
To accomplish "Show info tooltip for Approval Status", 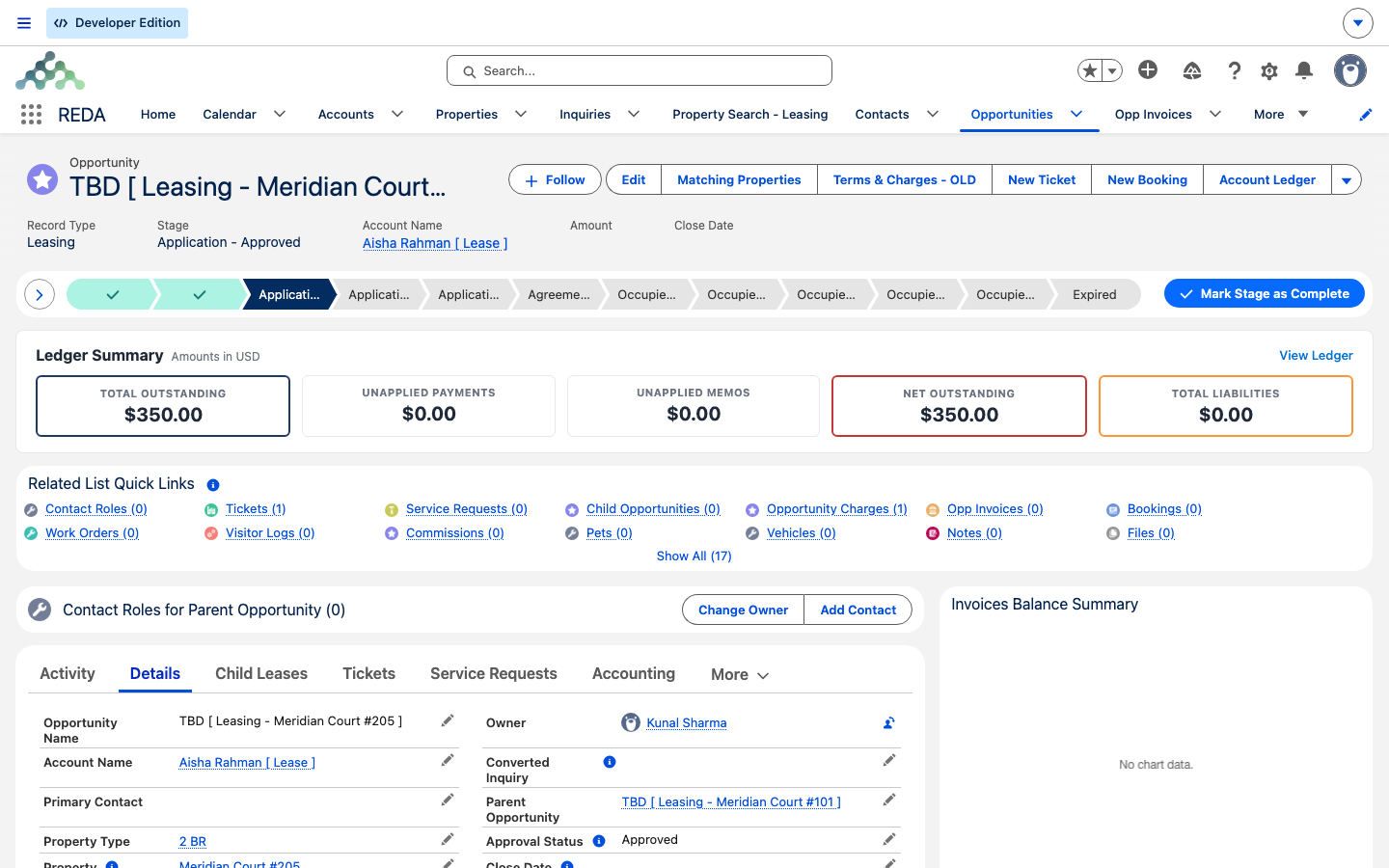I will tap(599, 841).
